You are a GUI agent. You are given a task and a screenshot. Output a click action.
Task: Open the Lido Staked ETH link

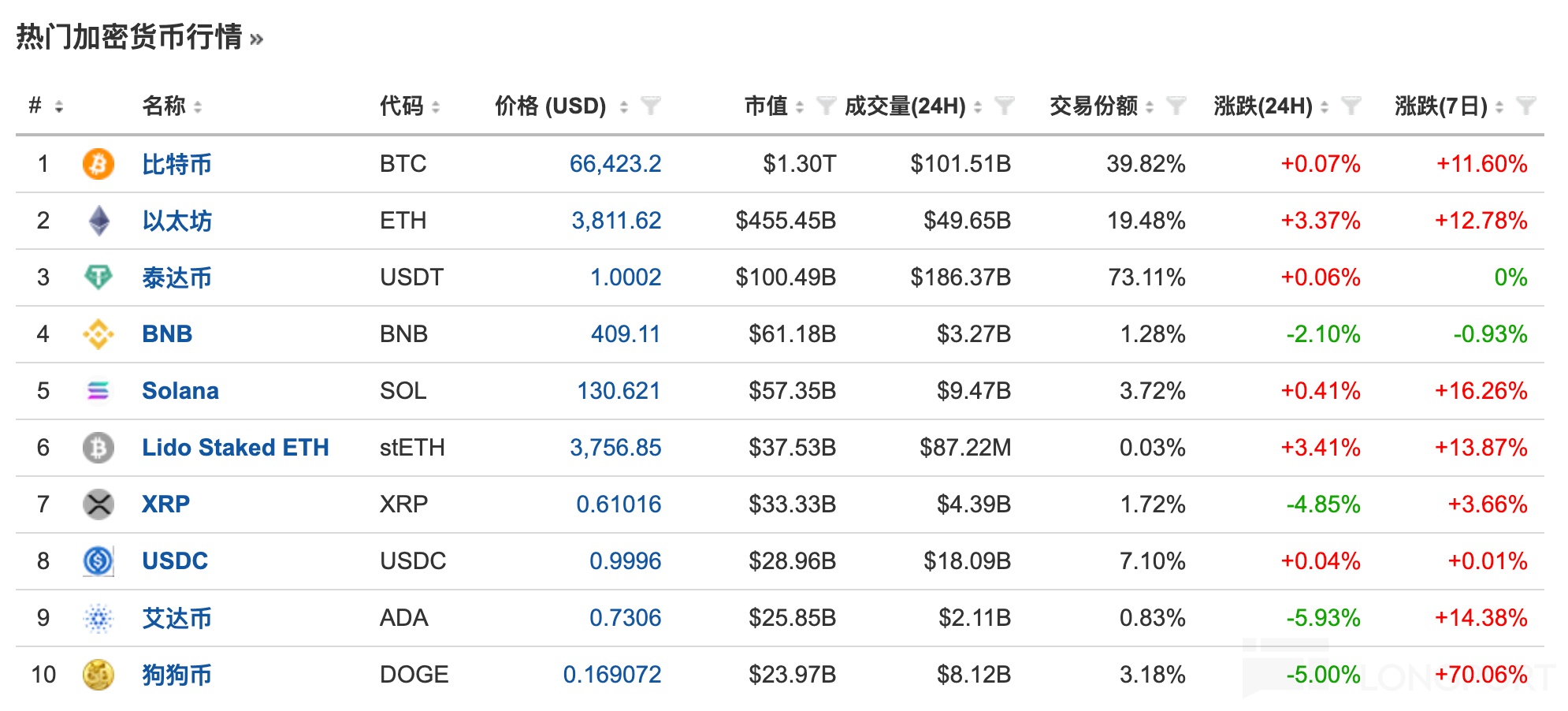pyautogui.click(x=235, y=448)
